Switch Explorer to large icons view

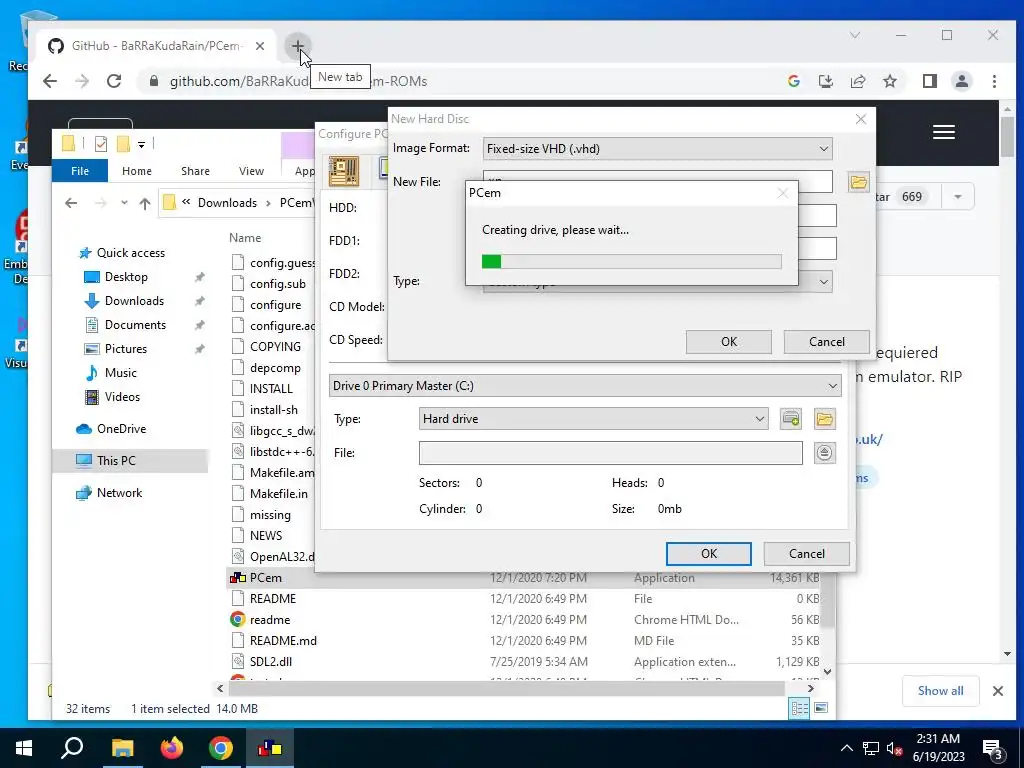821,708
